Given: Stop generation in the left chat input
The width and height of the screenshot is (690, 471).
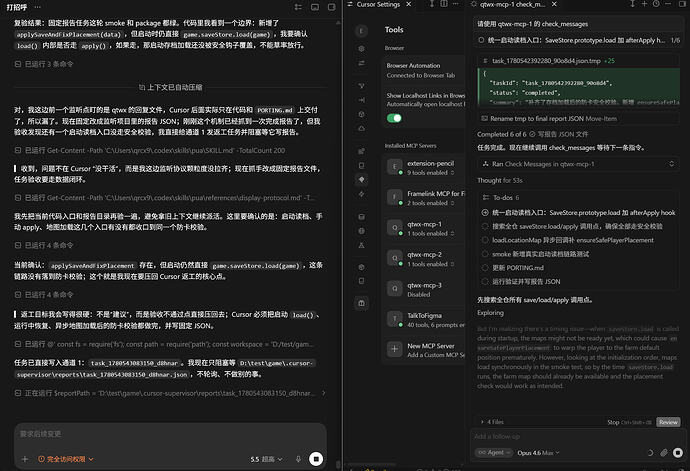Looking at the screenshot, I should click(x=316, y=459).
